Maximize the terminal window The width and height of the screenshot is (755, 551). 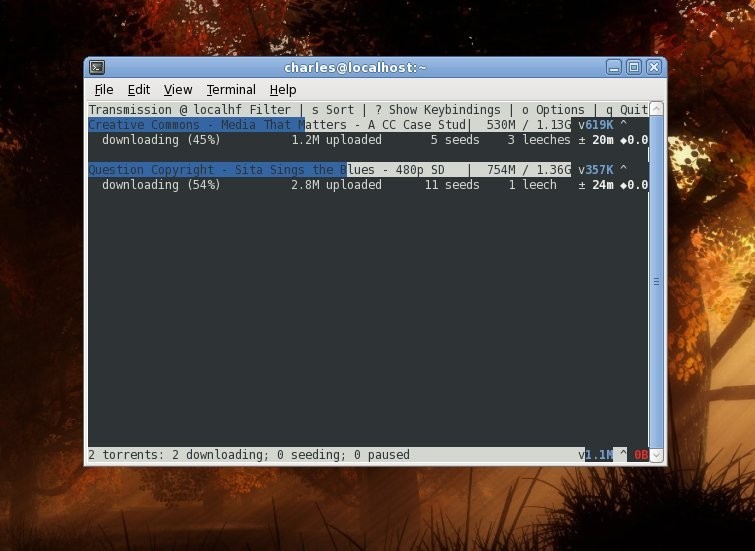634,67
